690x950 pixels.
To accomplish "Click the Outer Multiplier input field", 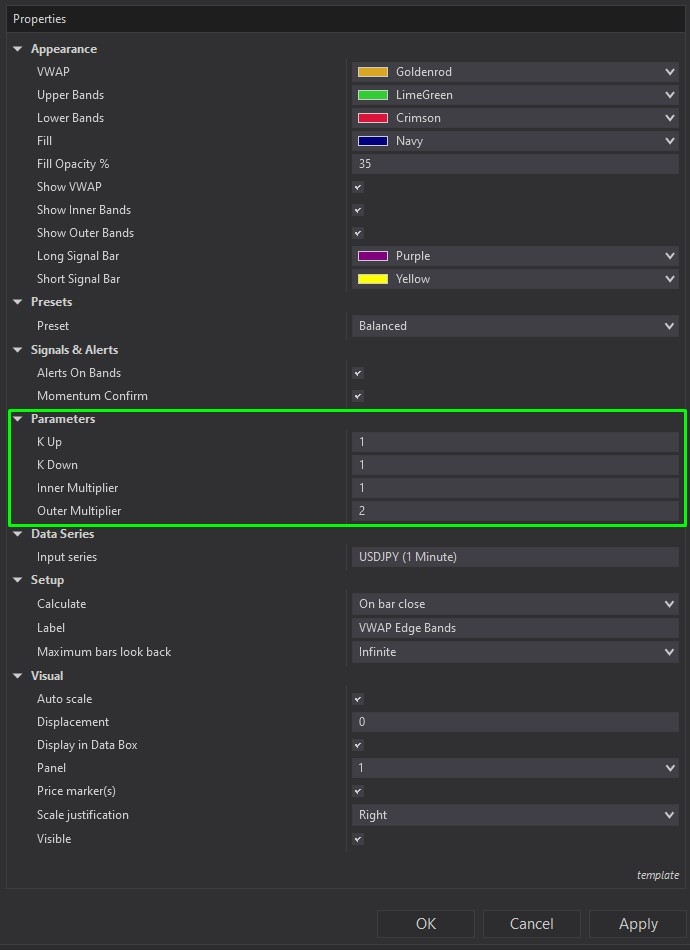I will 514,511.
